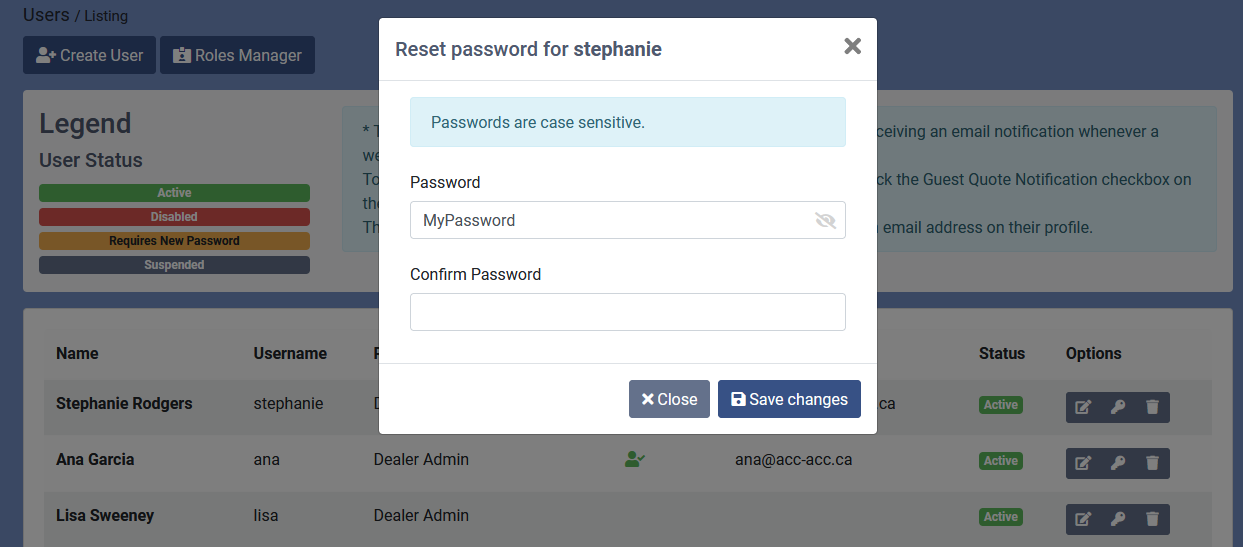
Task: Open password reset key for Stephanie
Action: 1118,407
